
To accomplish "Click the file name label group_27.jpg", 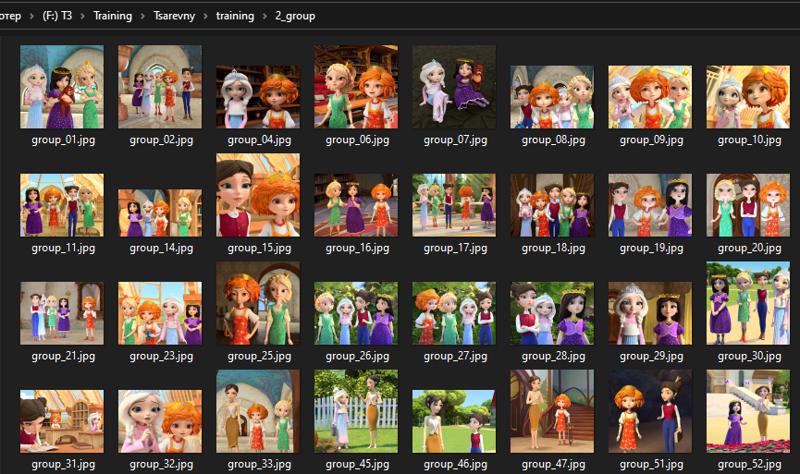I will click(455, 356).
